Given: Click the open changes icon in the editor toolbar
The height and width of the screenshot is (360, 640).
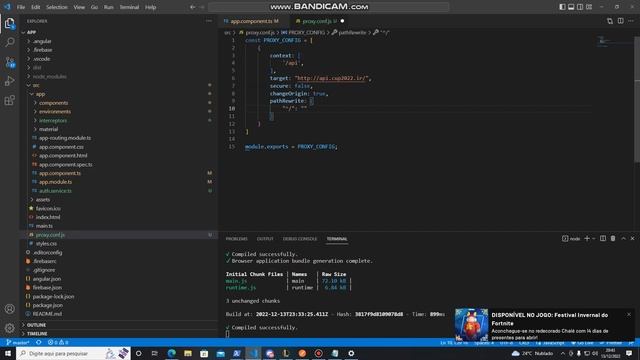Looking at the screenshot, I should 610,21.
